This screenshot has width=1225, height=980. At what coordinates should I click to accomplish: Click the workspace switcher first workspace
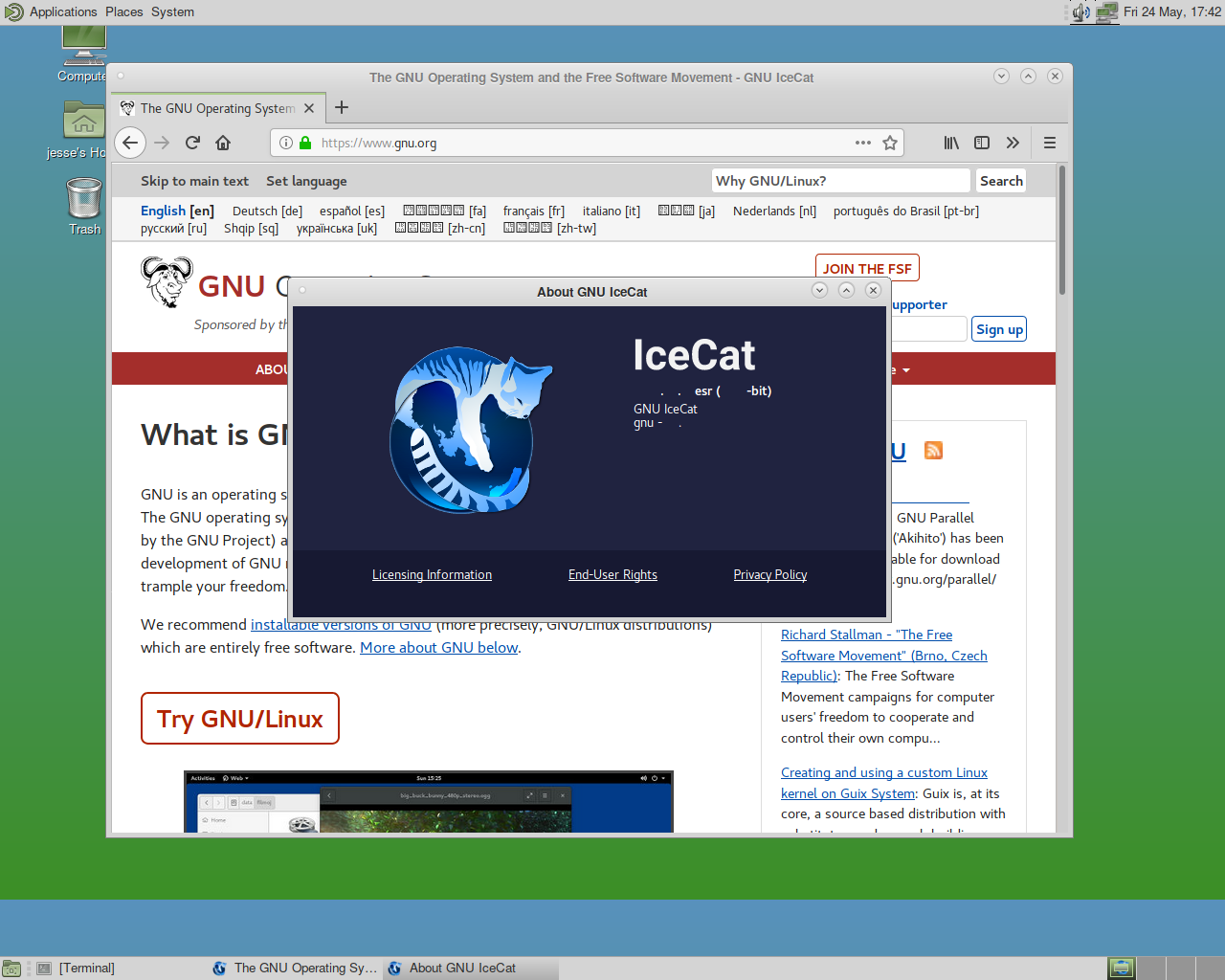coord(1122,969)
